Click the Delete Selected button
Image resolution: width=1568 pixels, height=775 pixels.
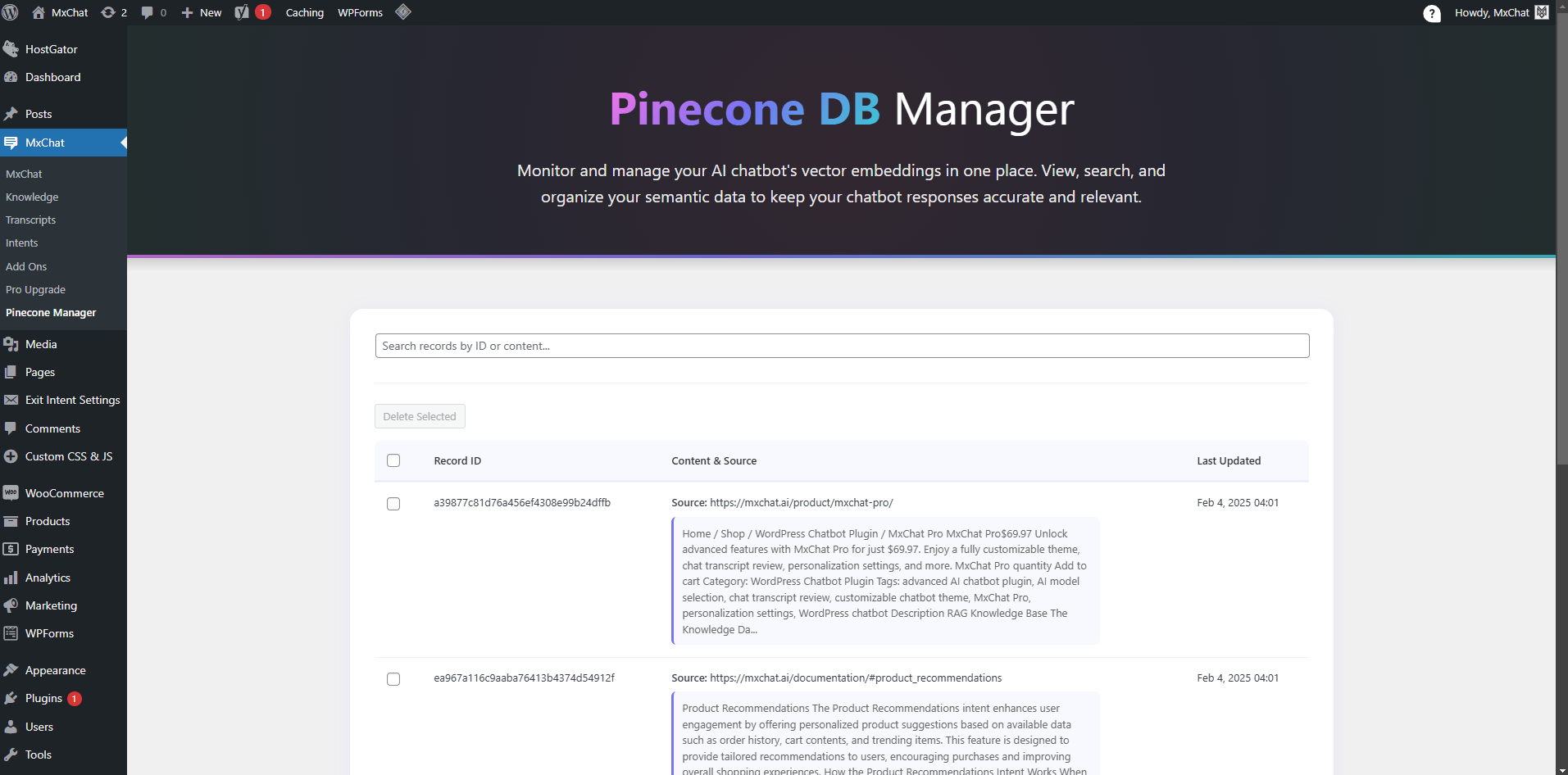point(420,416)
